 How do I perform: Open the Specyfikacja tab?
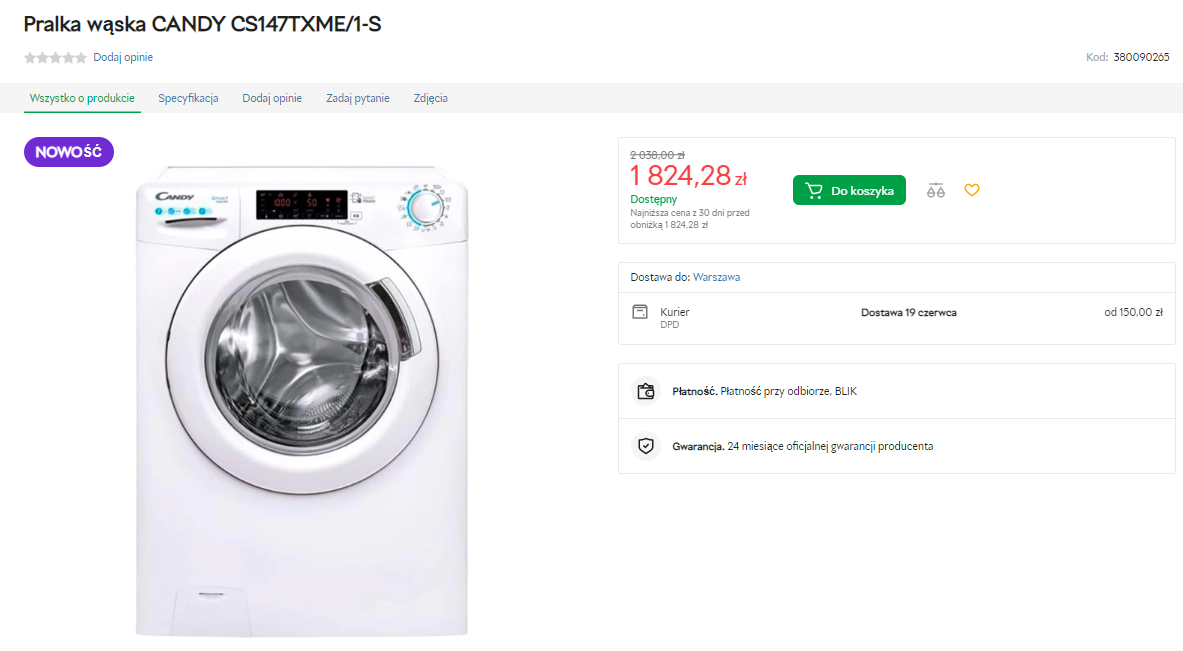coord(188,98)
